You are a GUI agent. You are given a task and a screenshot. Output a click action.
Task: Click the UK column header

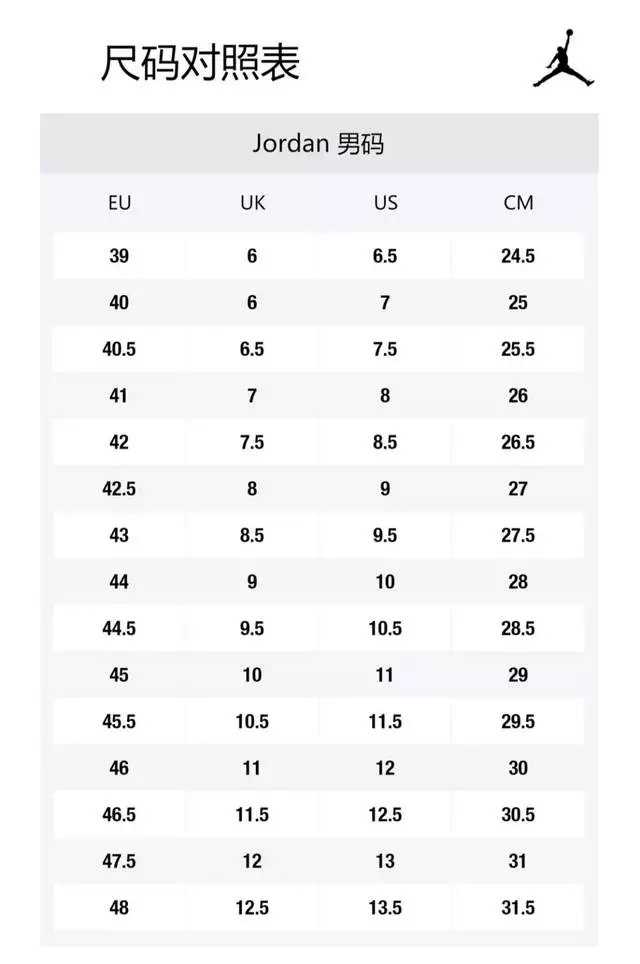click(252, 203)
